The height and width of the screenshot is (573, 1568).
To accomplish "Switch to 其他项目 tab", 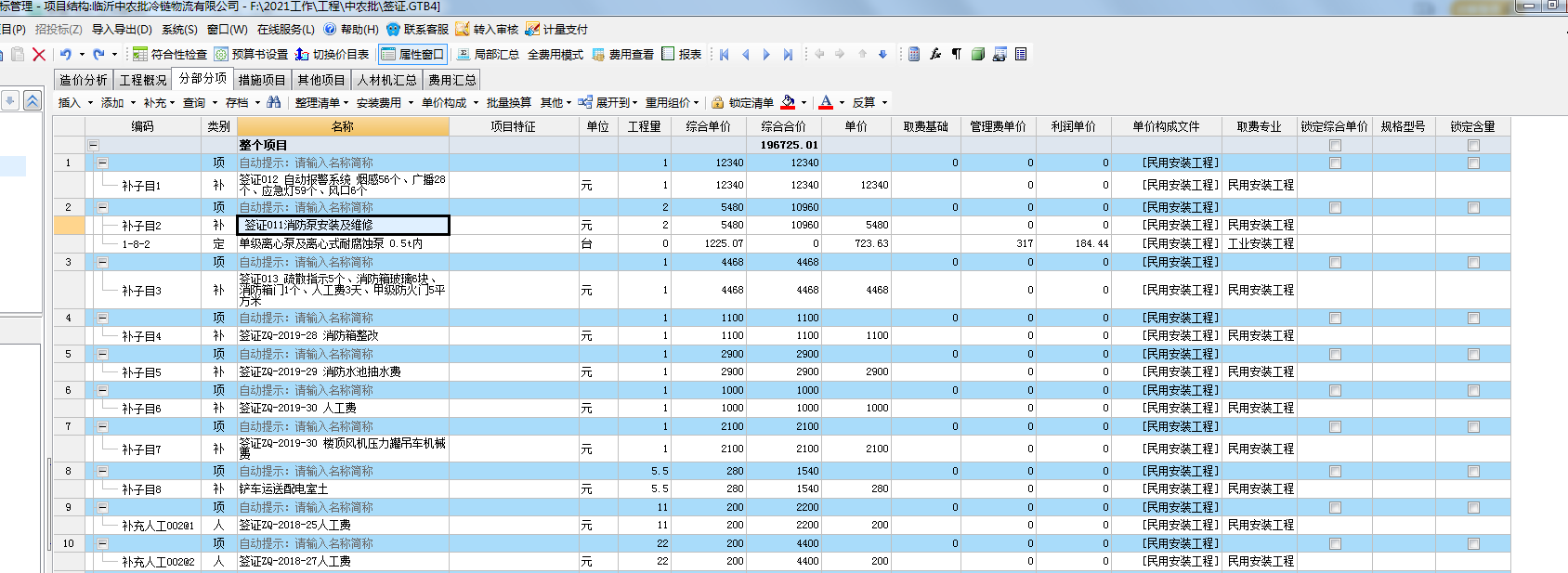I will pos(321,80).
